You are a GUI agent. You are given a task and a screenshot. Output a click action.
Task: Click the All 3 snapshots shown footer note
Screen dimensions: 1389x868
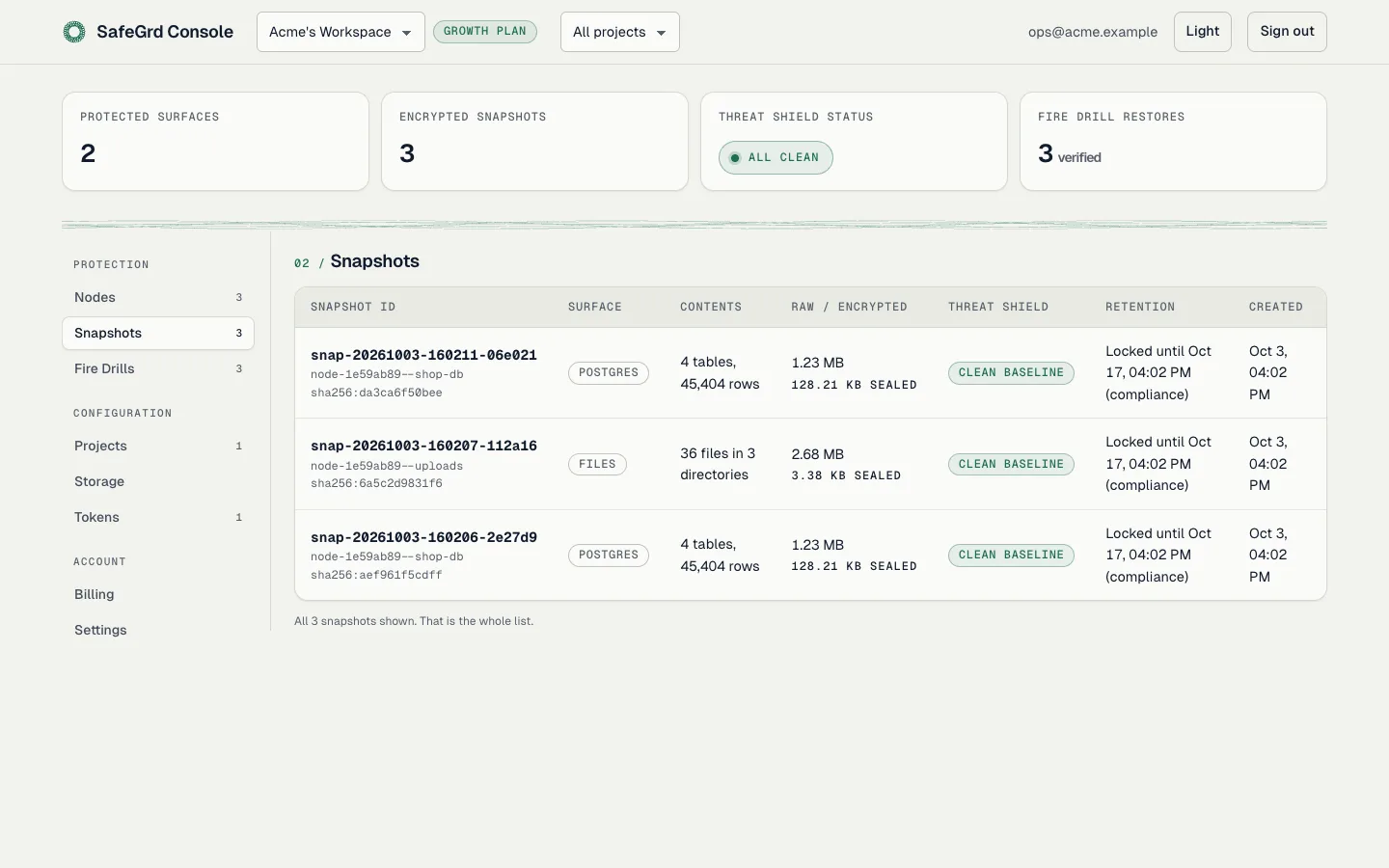tap(414, 621)
